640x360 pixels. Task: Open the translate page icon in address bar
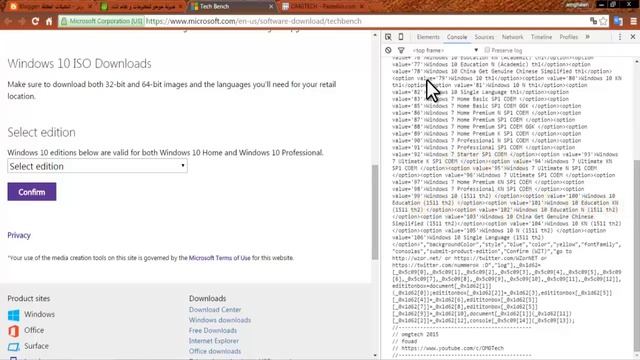click(593, 21)
